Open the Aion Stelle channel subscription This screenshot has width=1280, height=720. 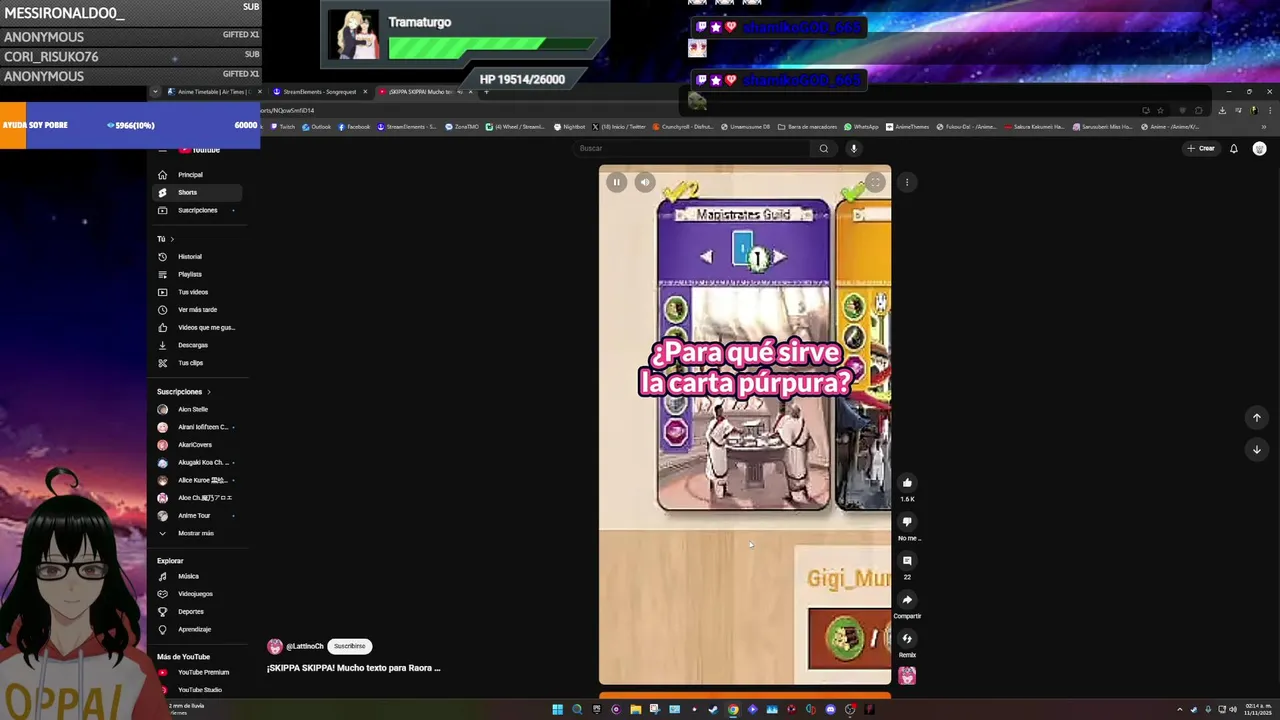197,409
